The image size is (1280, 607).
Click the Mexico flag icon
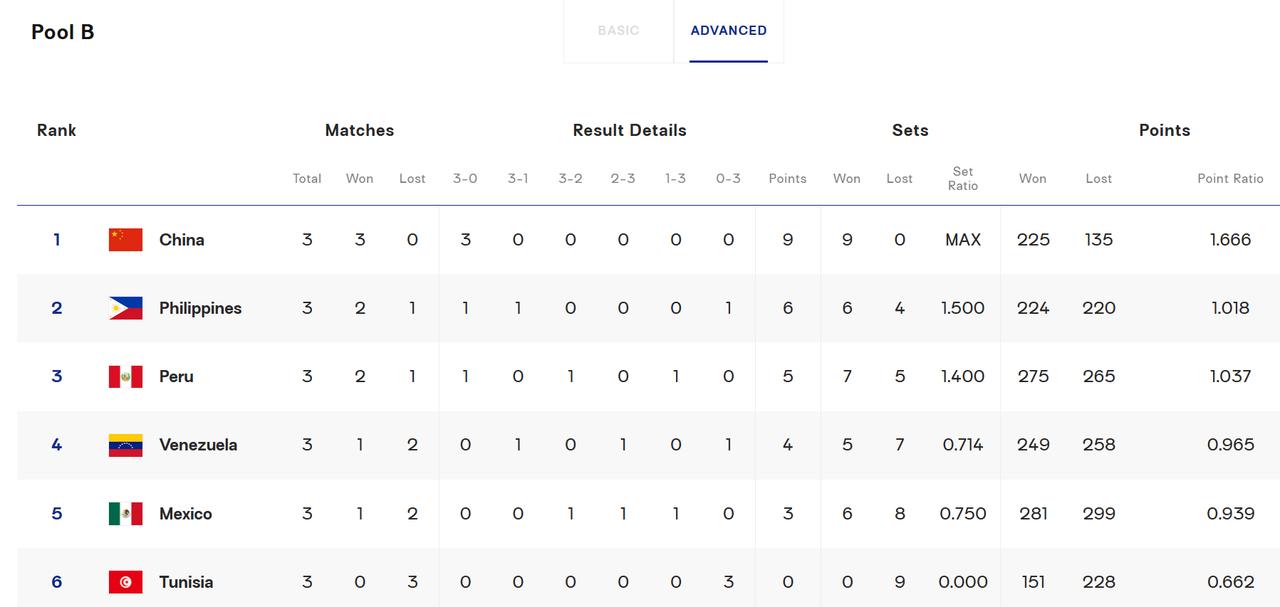pyautogui.click(x=126, y=513)
